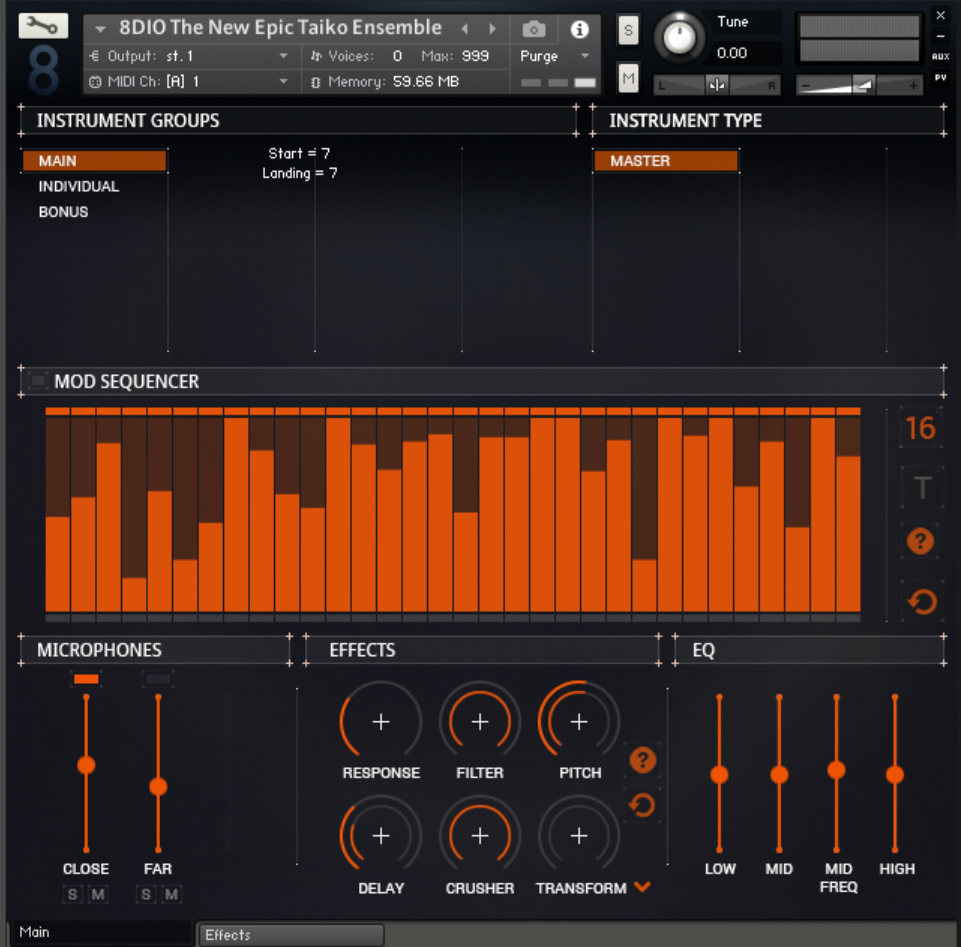Screen dimensions: 961x947
Task: Adjust the CLOSE microphone fader
Action: (x=86, y=765)
